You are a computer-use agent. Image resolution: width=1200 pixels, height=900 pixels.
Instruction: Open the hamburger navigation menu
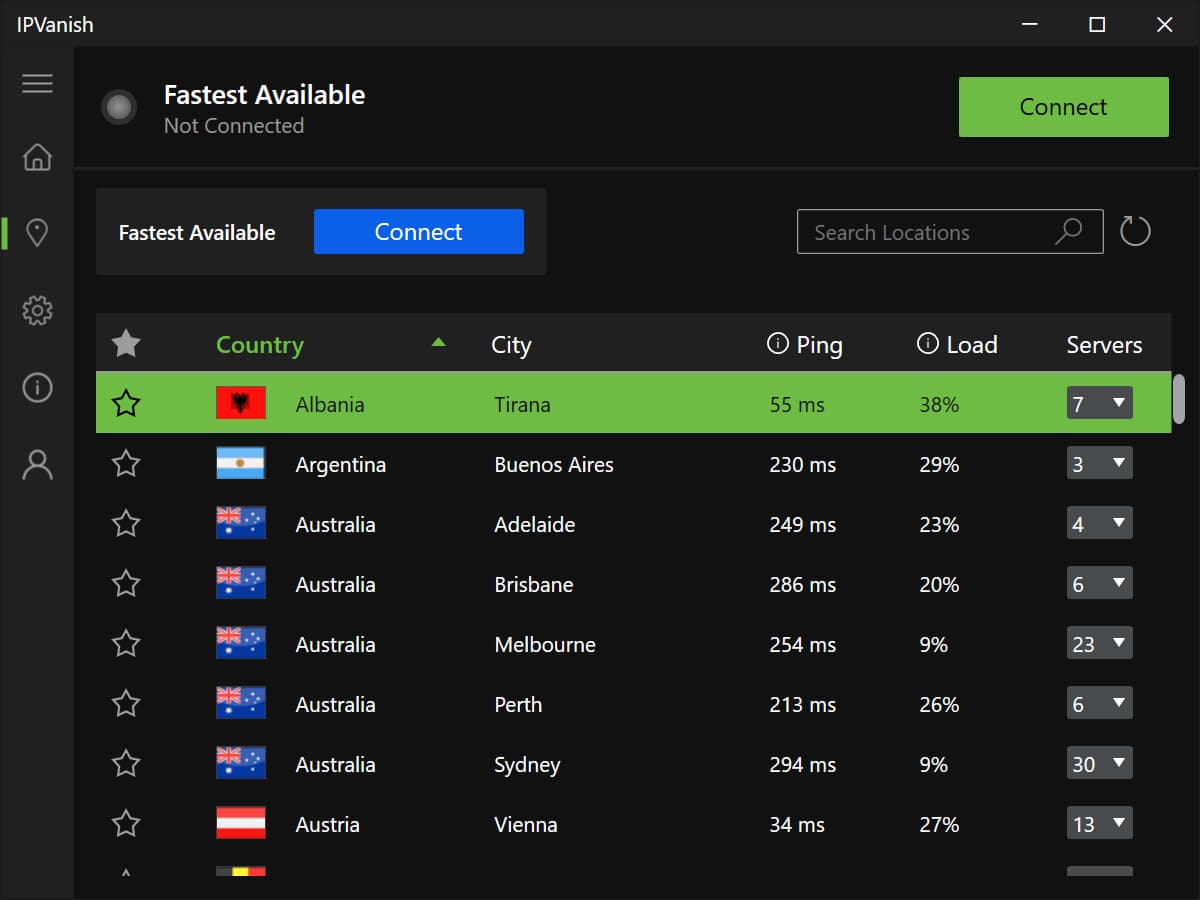pos(37,84)
